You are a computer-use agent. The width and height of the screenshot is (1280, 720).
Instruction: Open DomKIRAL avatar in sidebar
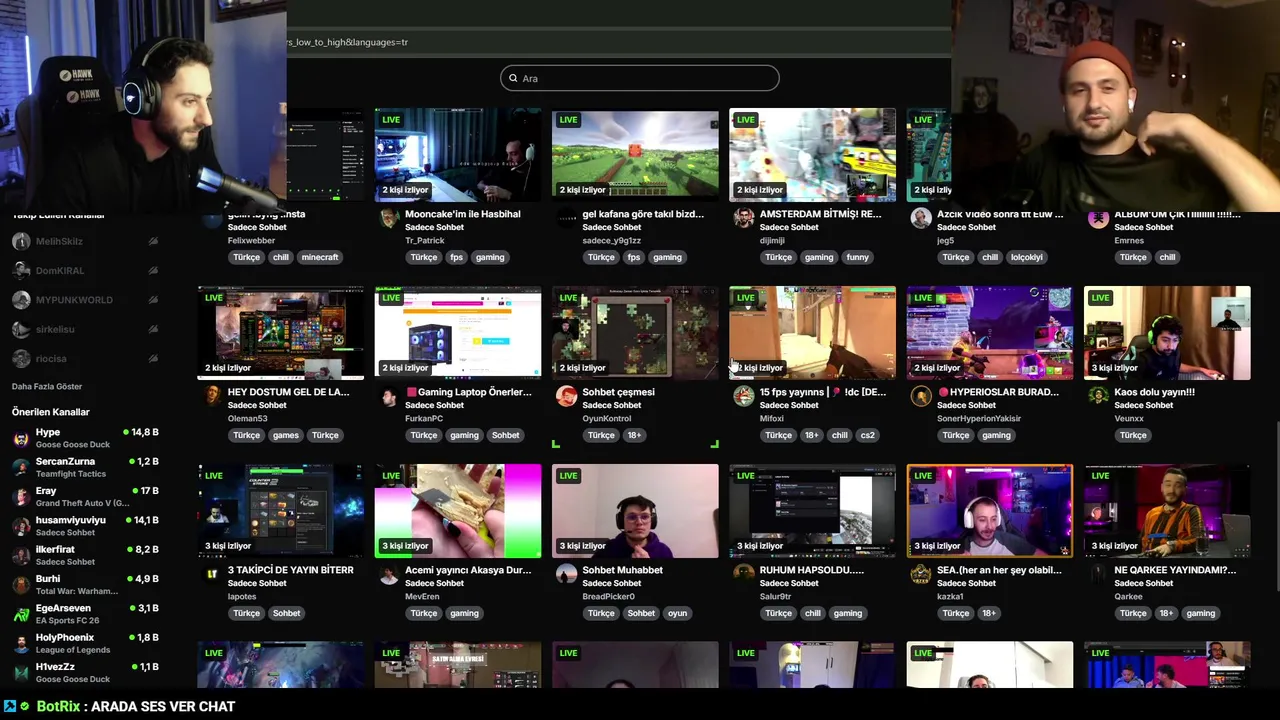[x=21, y=271]
